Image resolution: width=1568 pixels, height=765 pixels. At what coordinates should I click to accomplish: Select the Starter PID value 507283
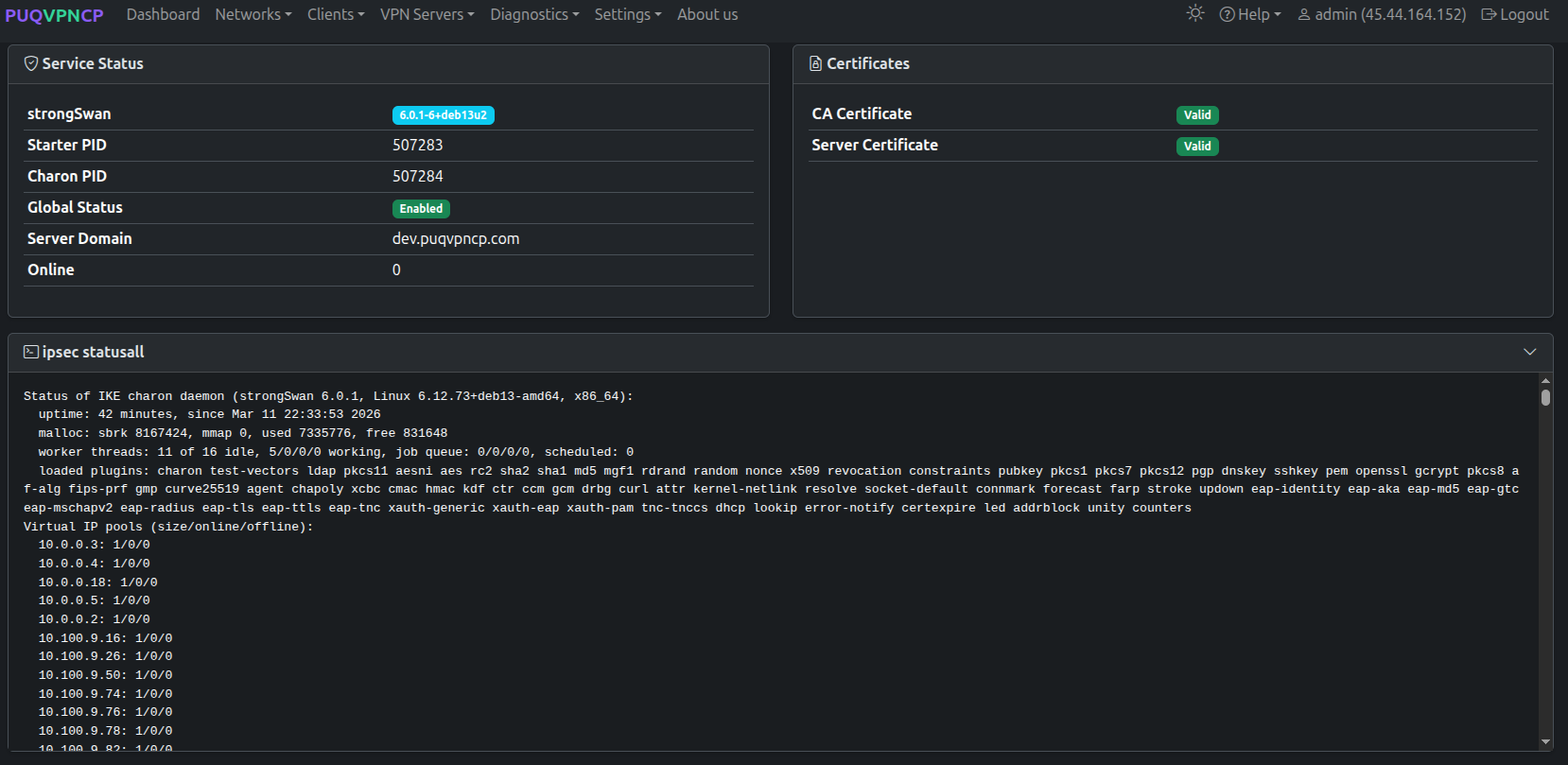pos(418,145)
